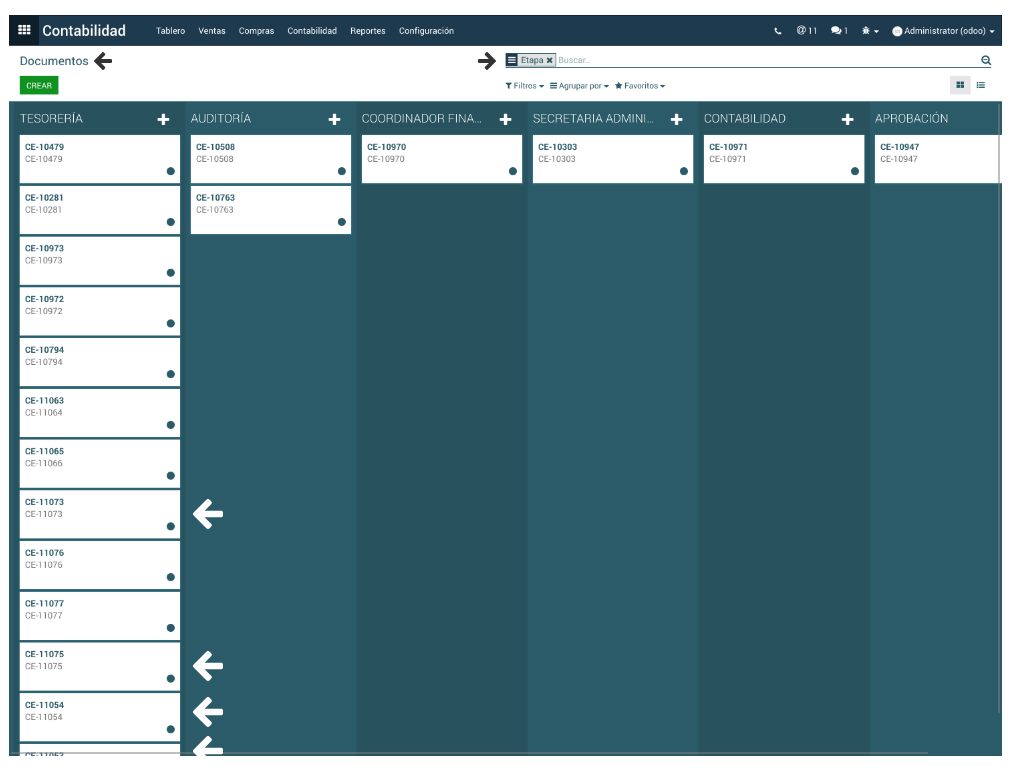Screen dimensions: 1023x767
Task: Switch to kanban view
Action: tap(960, 85)
